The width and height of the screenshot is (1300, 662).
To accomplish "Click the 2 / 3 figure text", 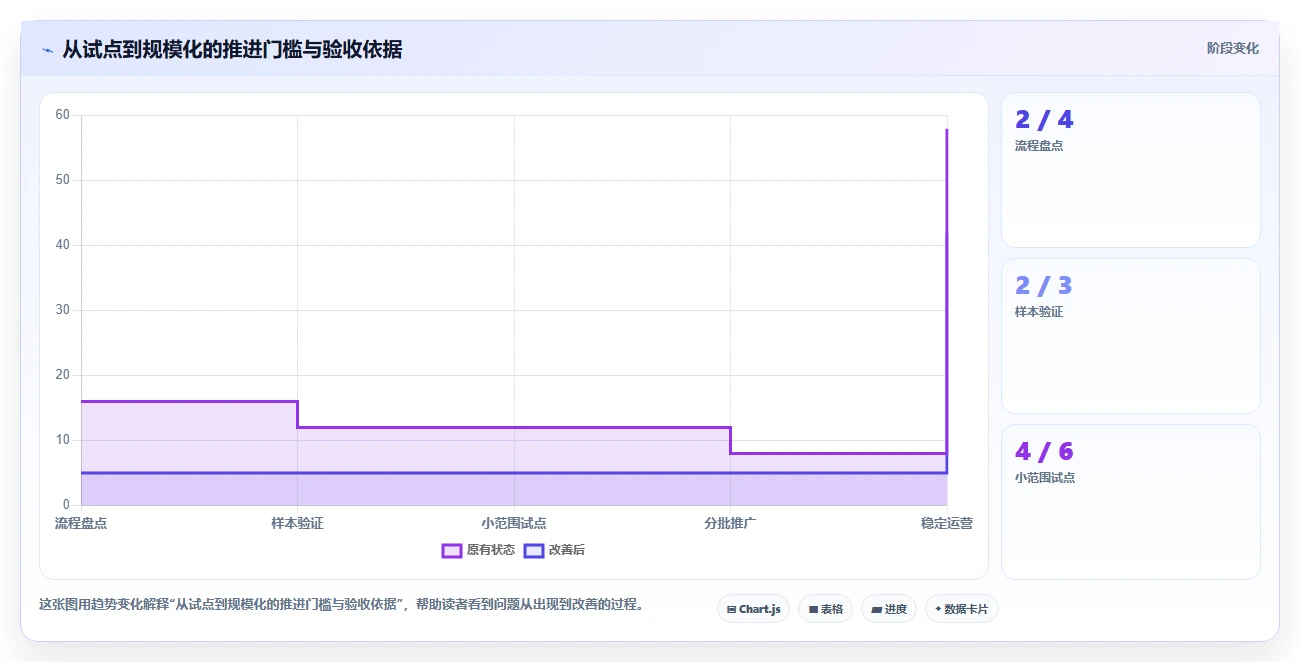I will click(1044, 286).
